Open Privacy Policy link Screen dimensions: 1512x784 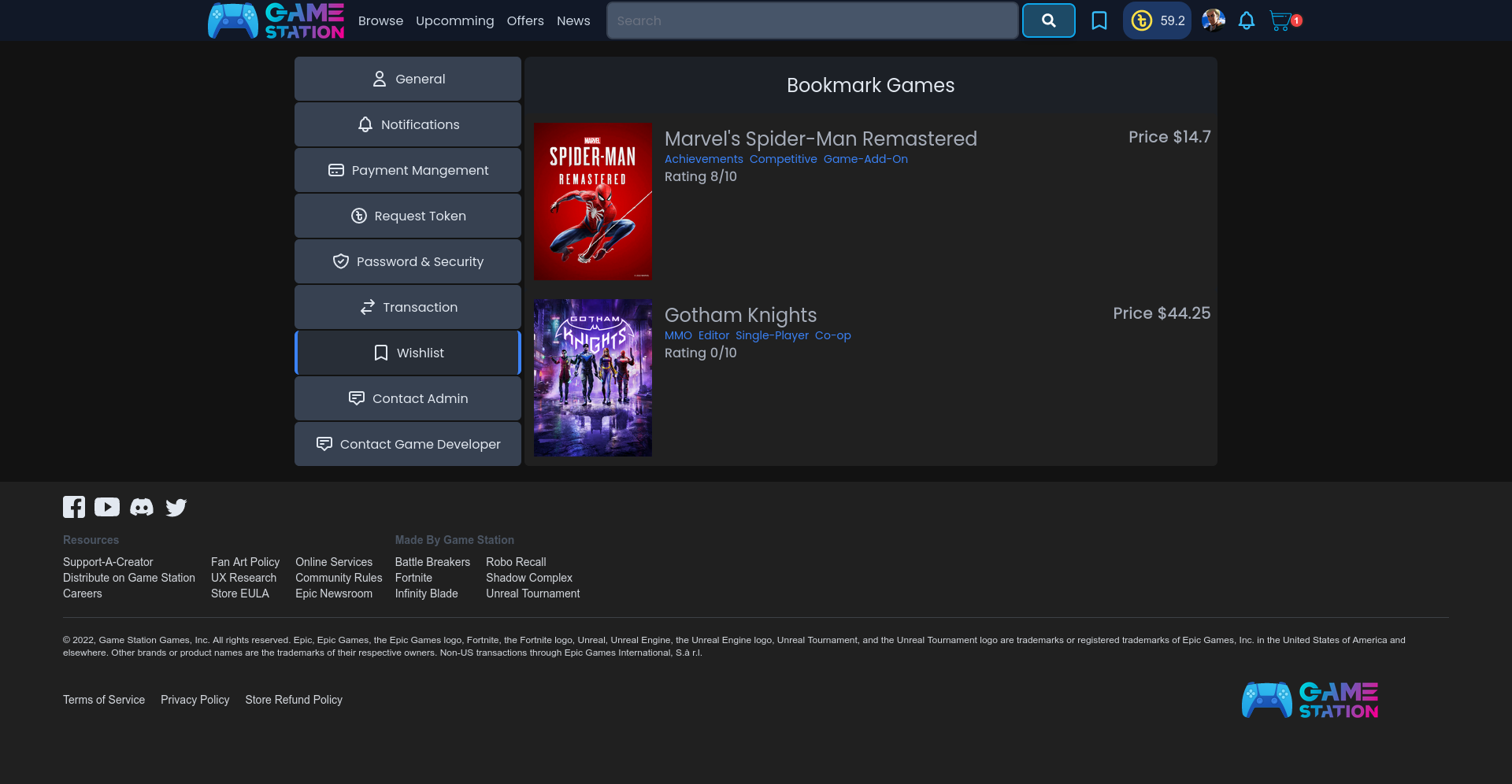195,700
